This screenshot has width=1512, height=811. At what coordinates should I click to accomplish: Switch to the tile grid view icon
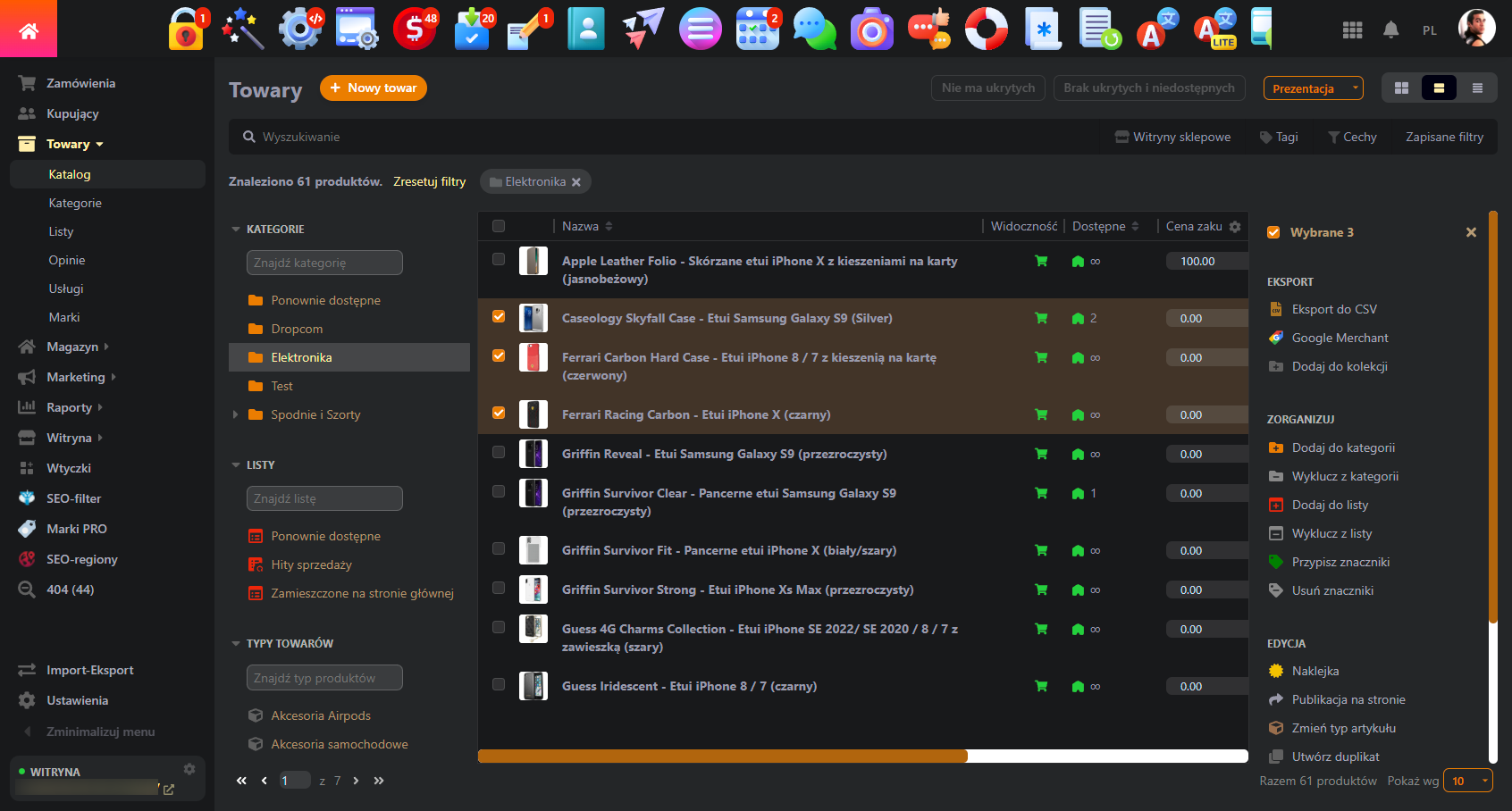pos(1401,88)
